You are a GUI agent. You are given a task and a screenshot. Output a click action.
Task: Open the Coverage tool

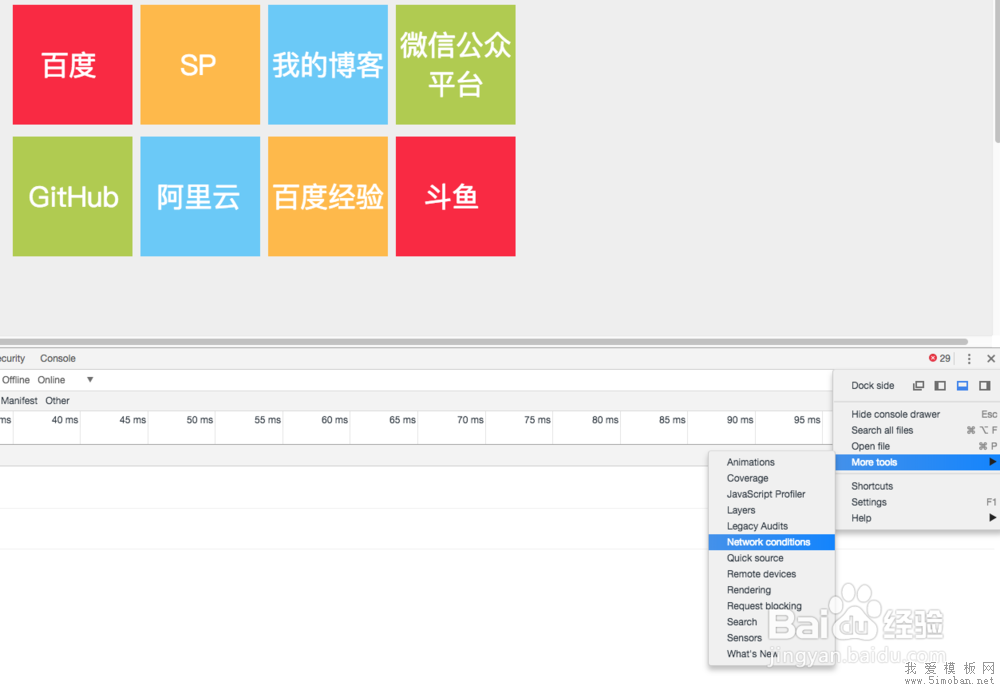(772, 478)
